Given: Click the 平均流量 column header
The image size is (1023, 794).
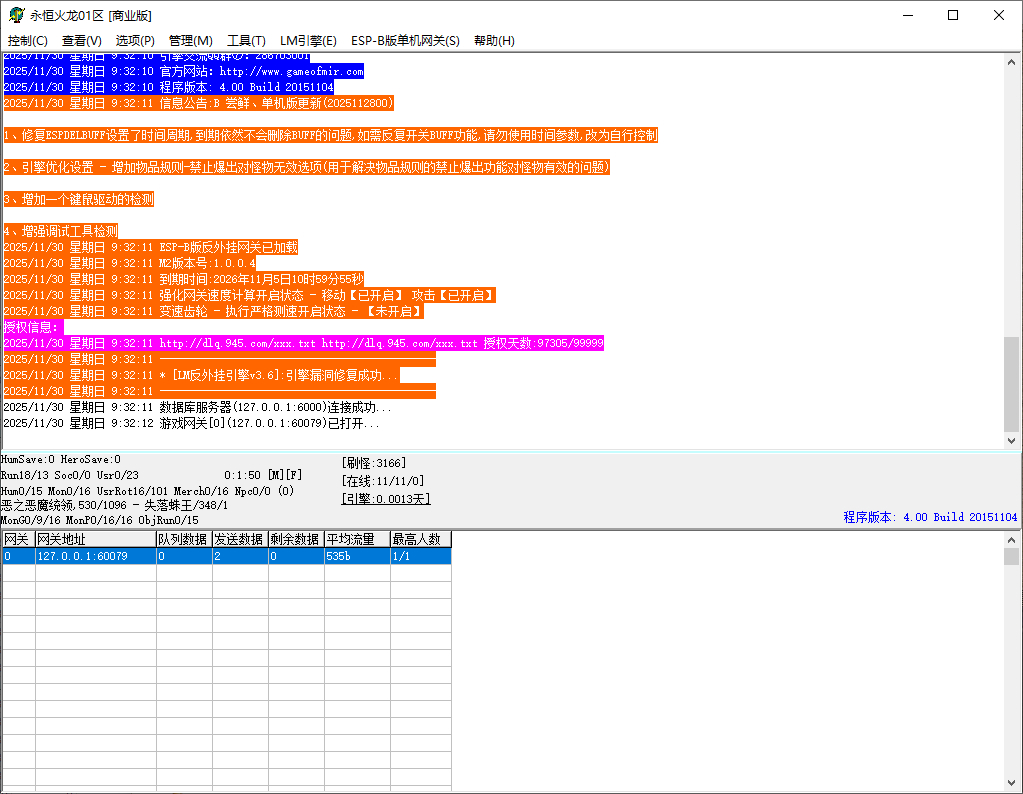Looking at the screenshot, I should point(356,539).
